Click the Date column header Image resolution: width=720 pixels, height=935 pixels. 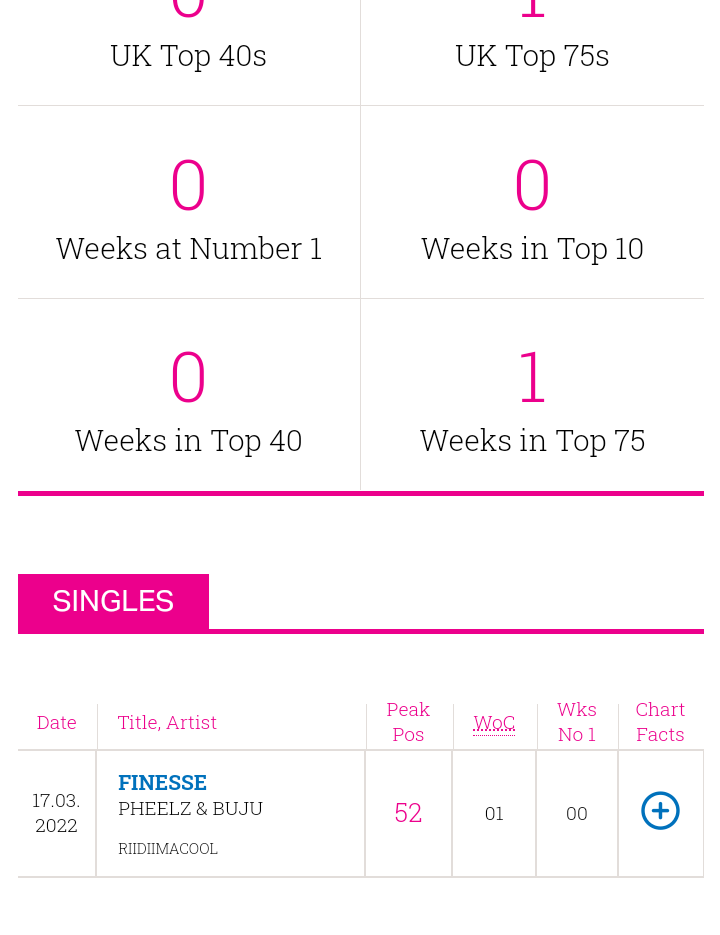[57, 723]
